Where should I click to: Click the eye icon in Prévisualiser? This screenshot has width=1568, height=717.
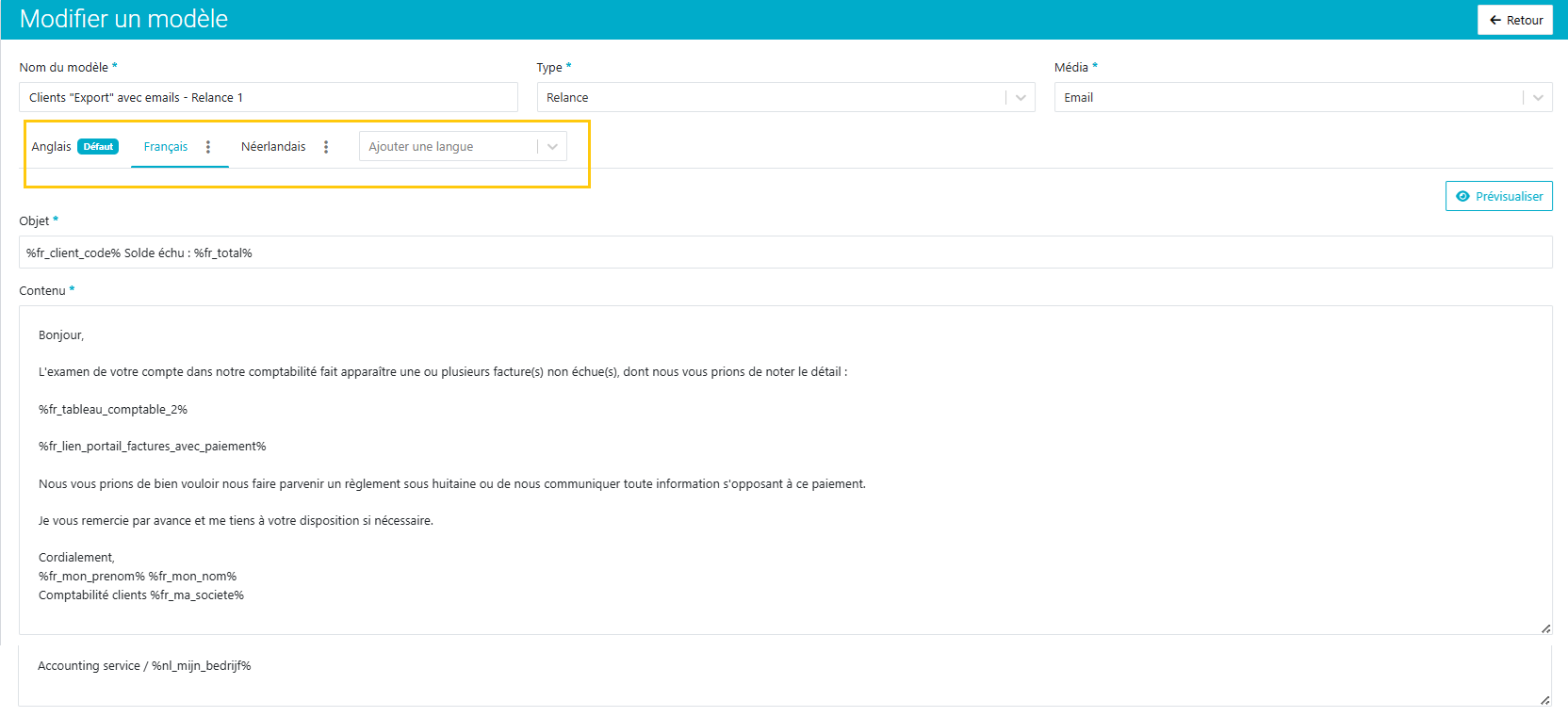pos(1462,196)
